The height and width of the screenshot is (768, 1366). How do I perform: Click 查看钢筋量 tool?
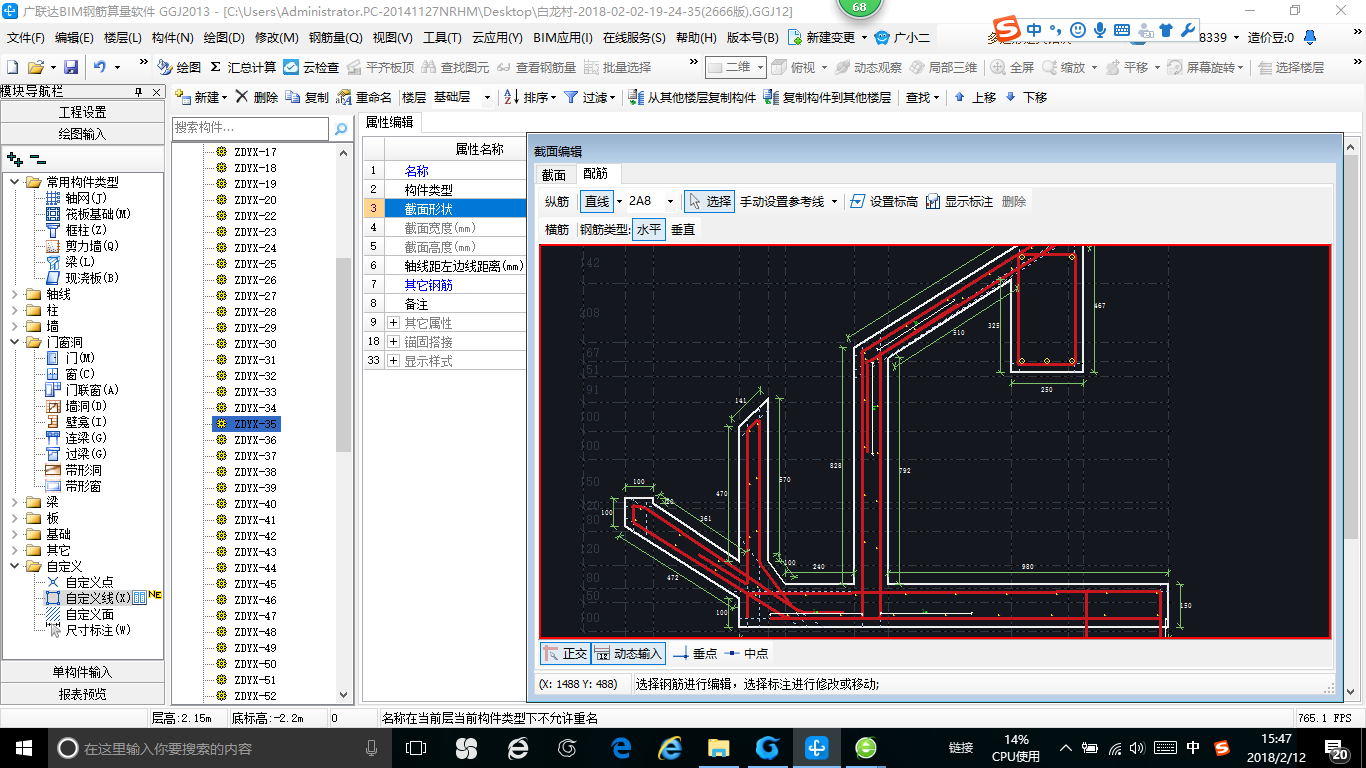point(537,67)
